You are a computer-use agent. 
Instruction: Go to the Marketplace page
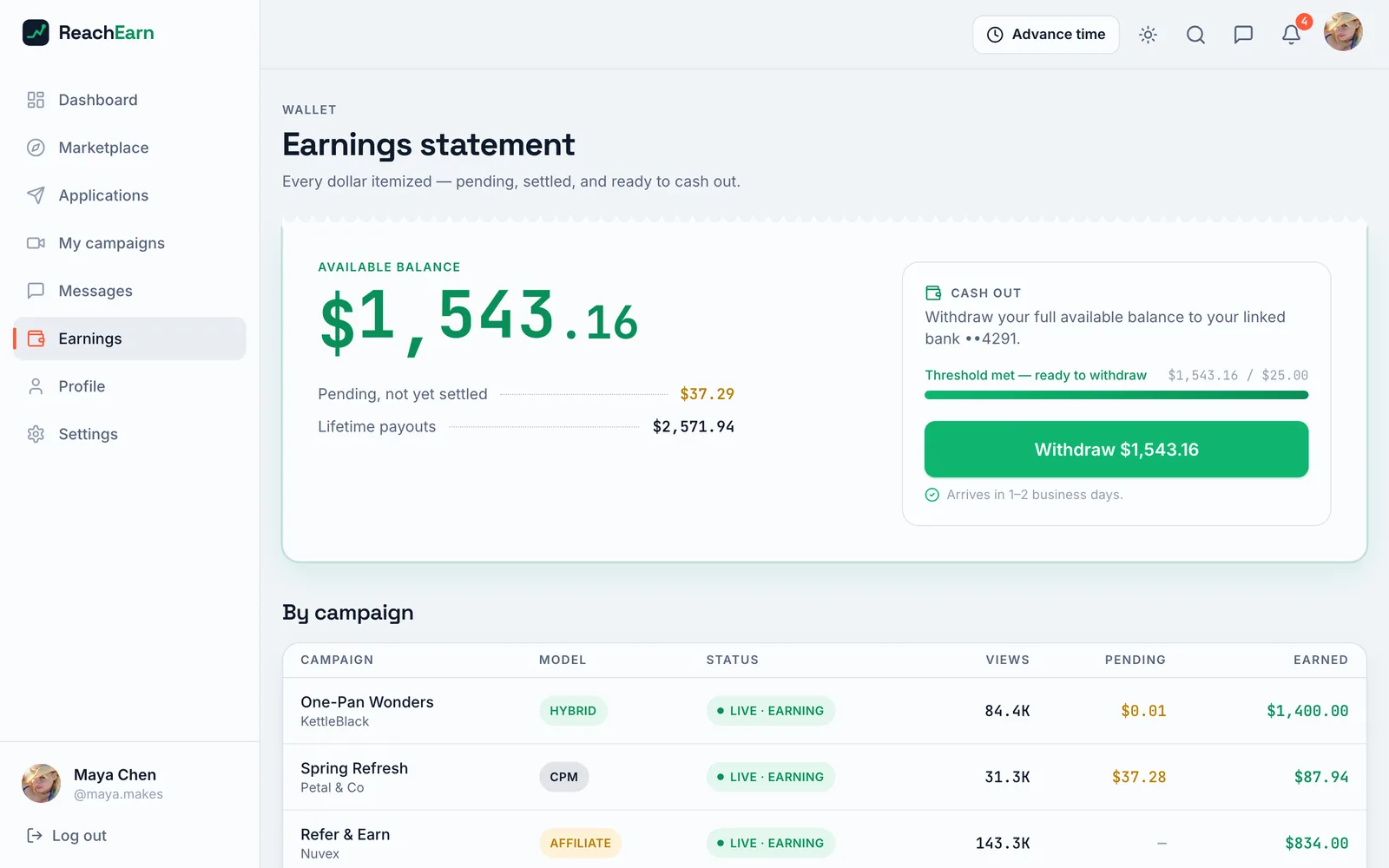[x=129, y=148]
